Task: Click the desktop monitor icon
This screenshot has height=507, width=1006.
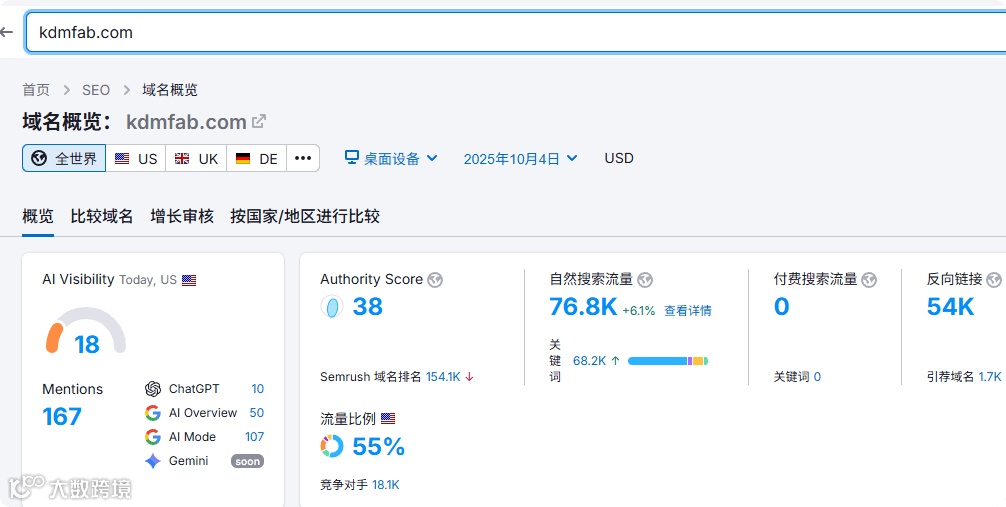Action: (x=352, y=157)
